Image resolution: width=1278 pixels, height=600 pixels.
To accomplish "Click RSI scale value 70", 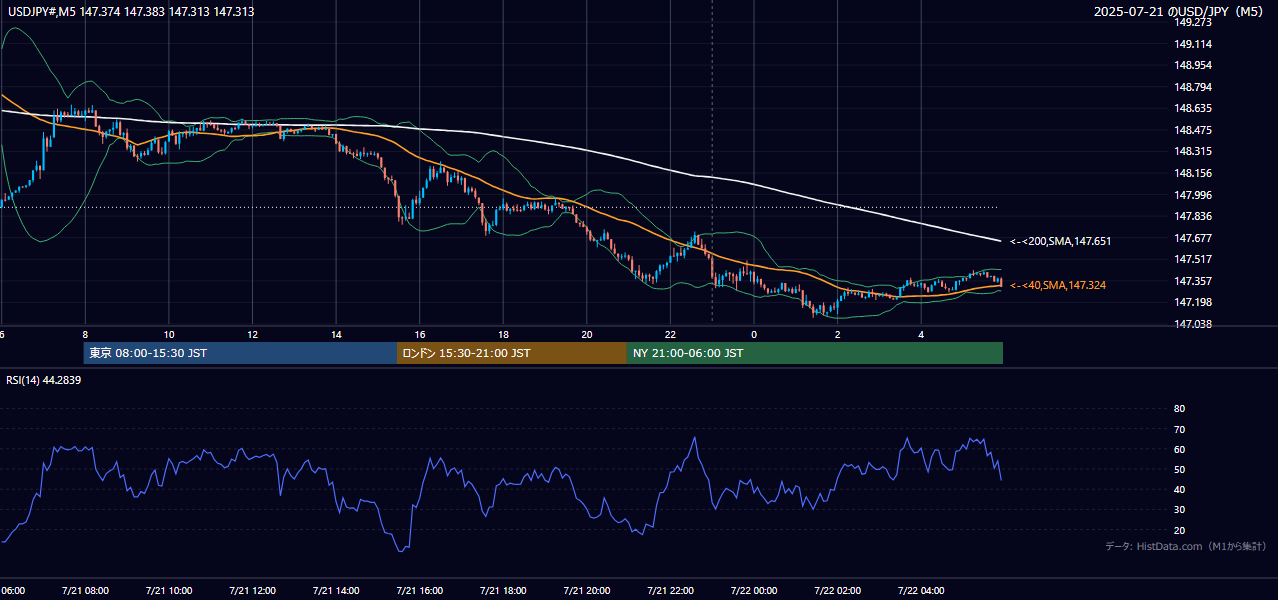I will point(1179,429).
